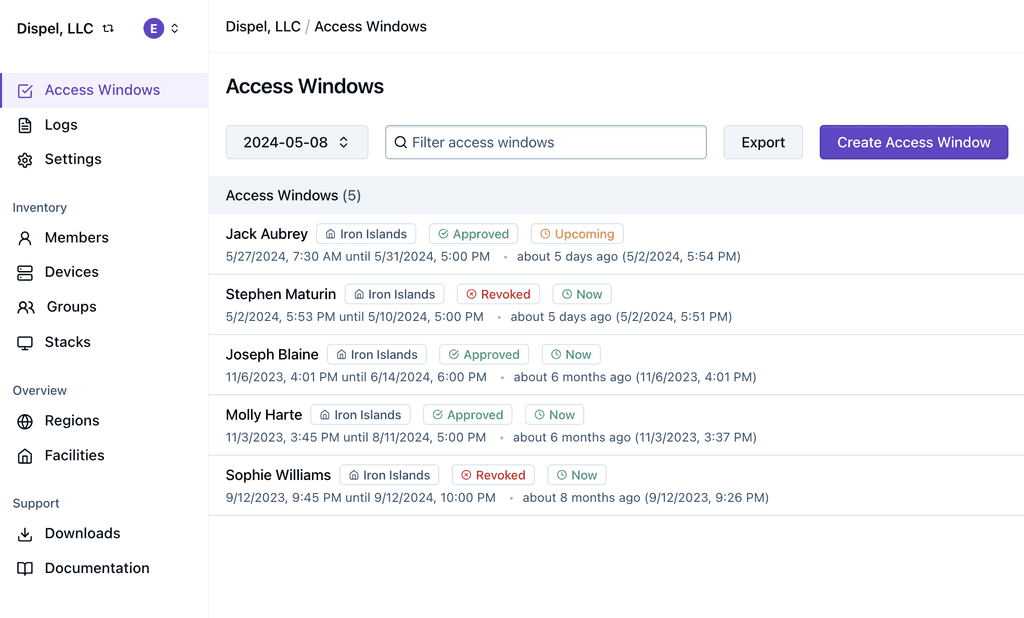Open the Logs section from the sidebar

click(x=61, y=124)
